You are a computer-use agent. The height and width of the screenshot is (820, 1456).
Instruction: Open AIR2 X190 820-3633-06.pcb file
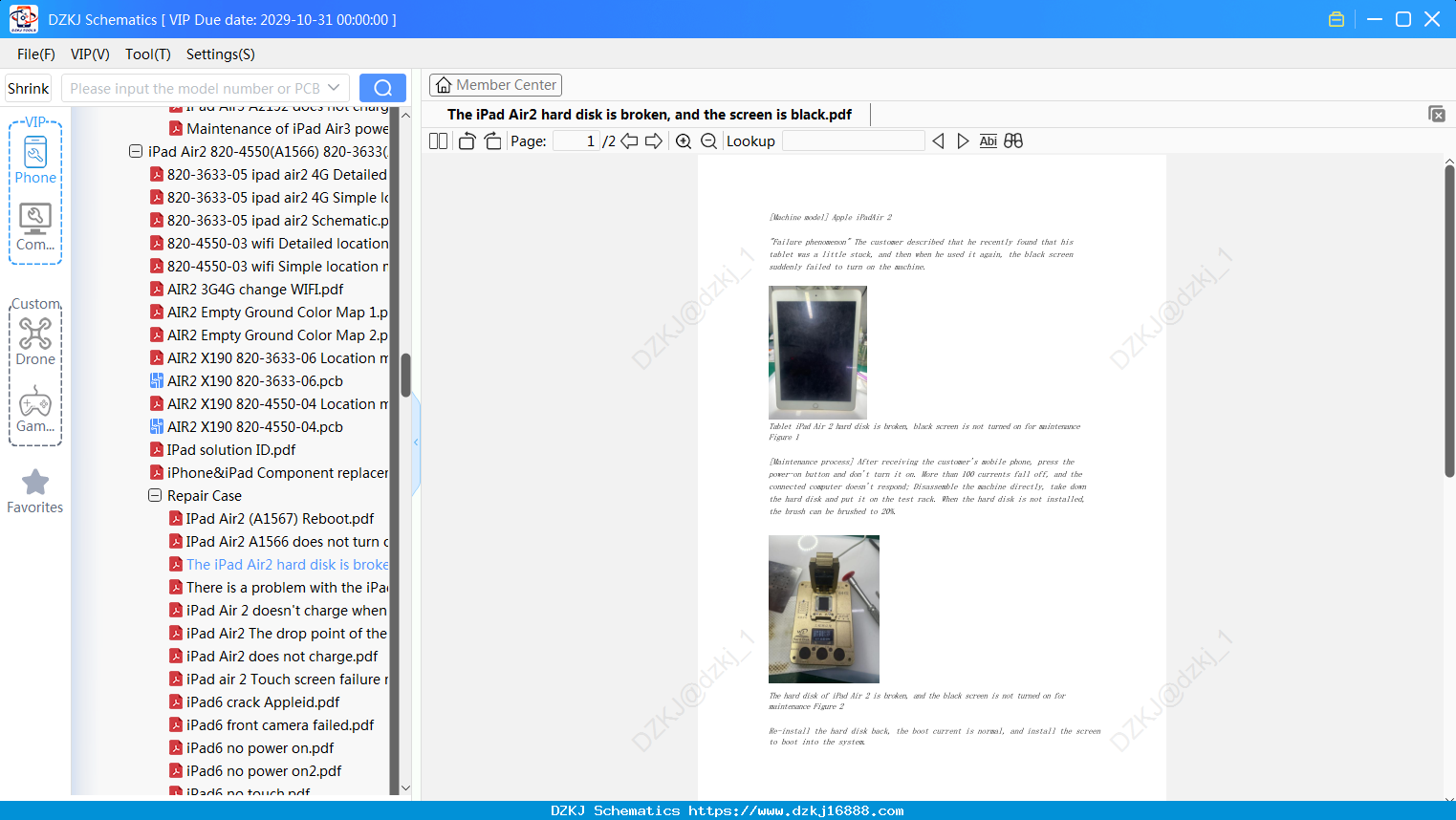coord(247,381)
